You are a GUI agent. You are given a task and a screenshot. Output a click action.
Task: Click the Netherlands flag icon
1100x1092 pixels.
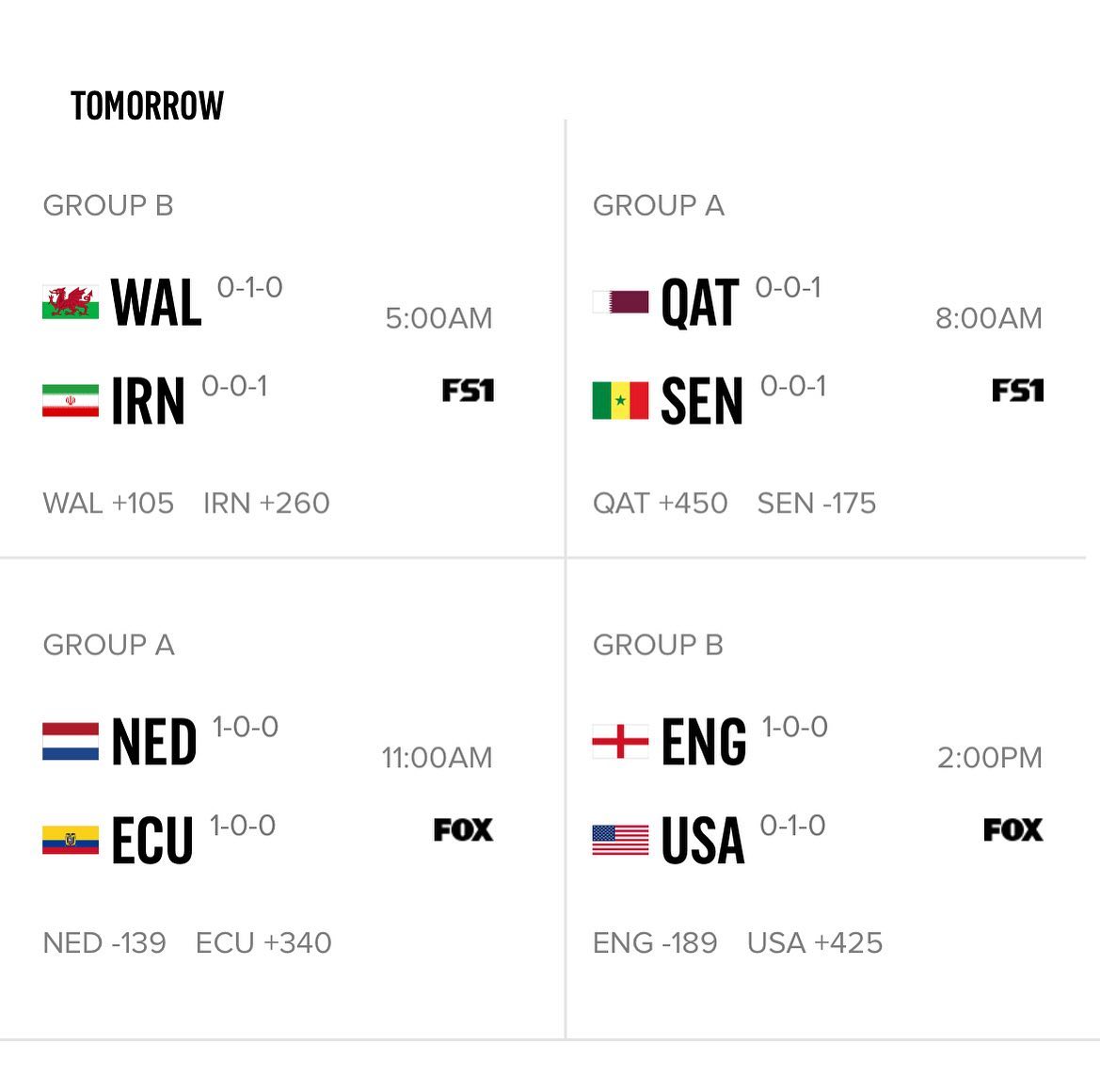[71, 742]
